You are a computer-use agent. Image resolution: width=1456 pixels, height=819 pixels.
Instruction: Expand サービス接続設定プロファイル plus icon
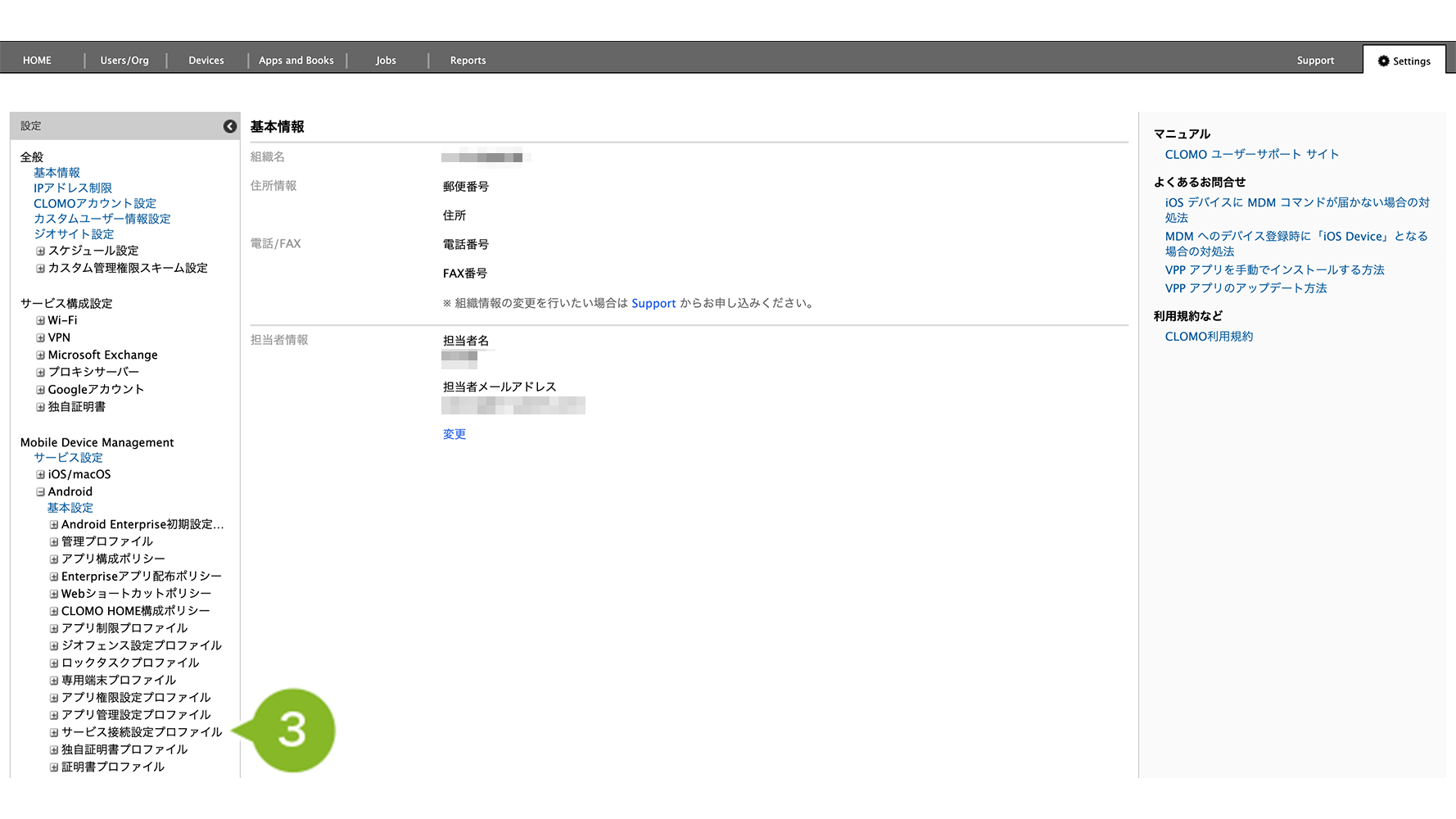click(x=54, y=733)
